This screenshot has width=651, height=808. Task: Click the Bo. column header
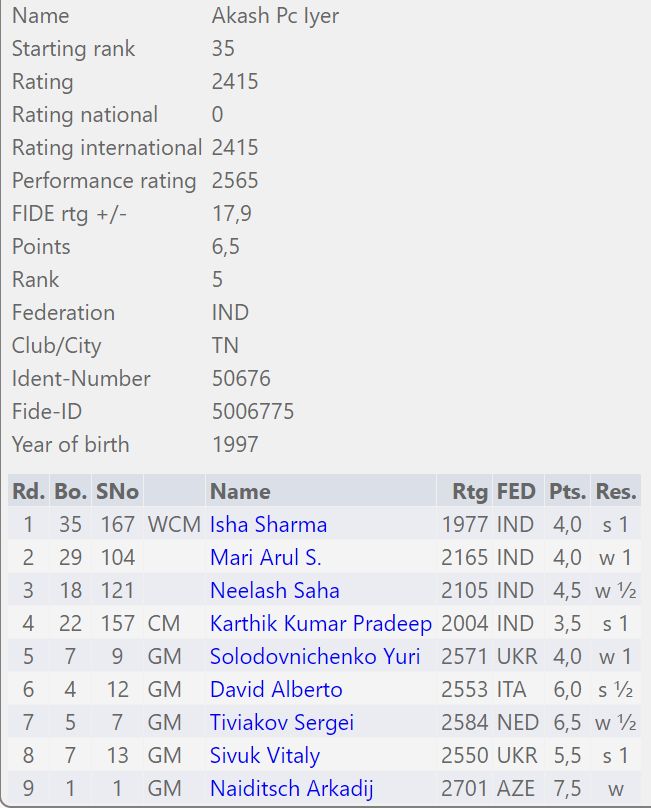pos(70,492)
